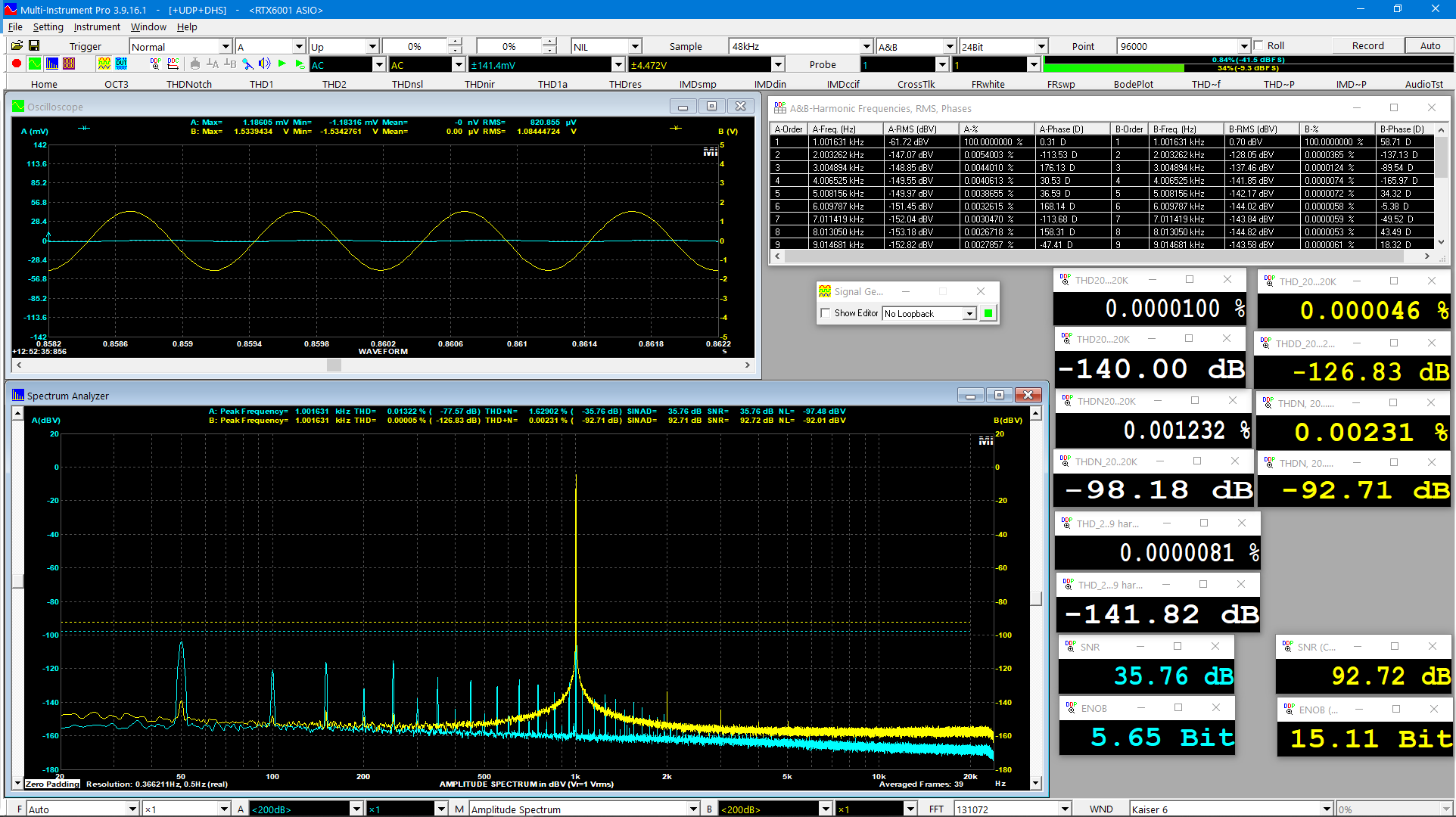
Task: Click the 0% trigger level stepper up arrow
Action: [455, 42]
